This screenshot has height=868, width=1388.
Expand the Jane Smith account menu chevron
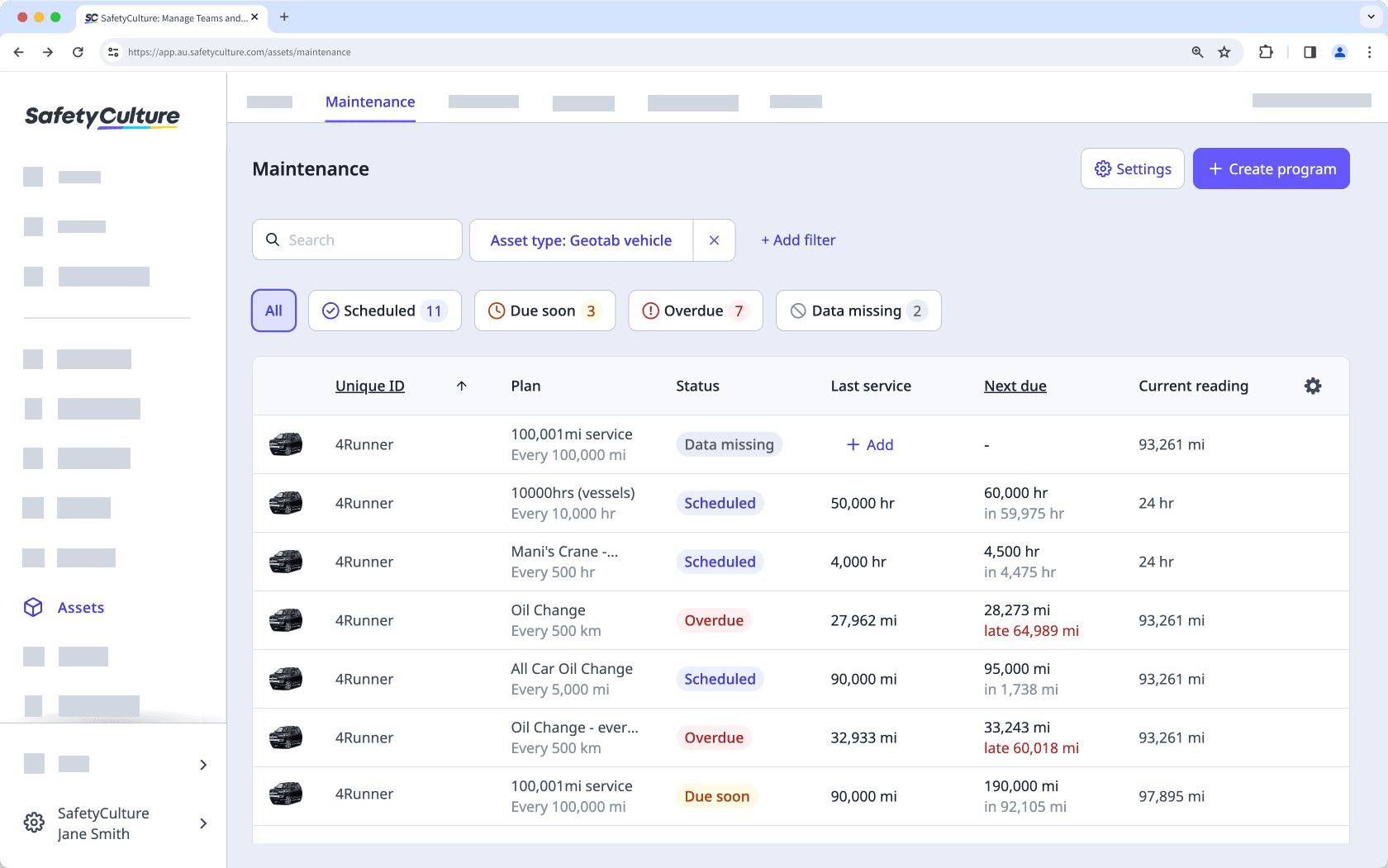coord(203,823)
